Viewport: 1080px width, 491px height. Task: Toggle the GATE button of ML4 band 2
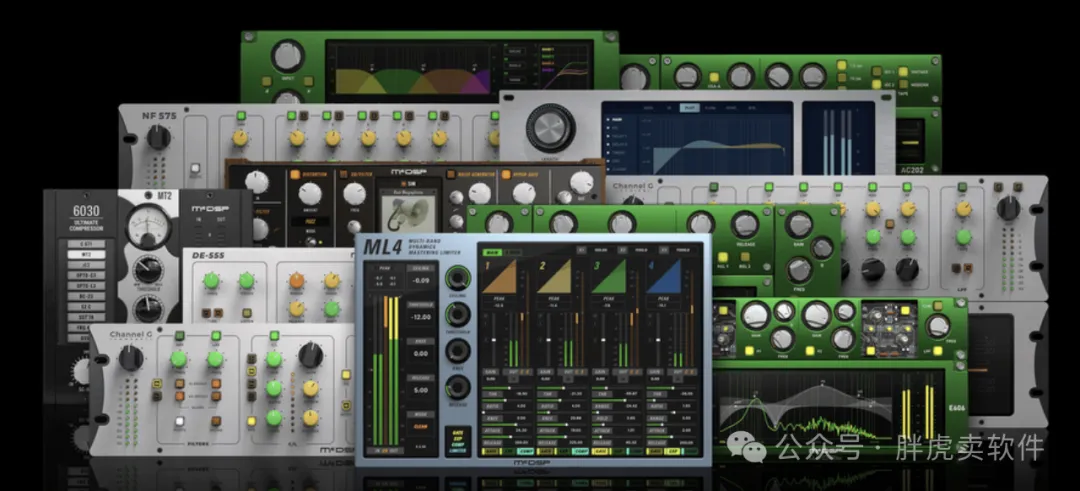pos(546,451)
